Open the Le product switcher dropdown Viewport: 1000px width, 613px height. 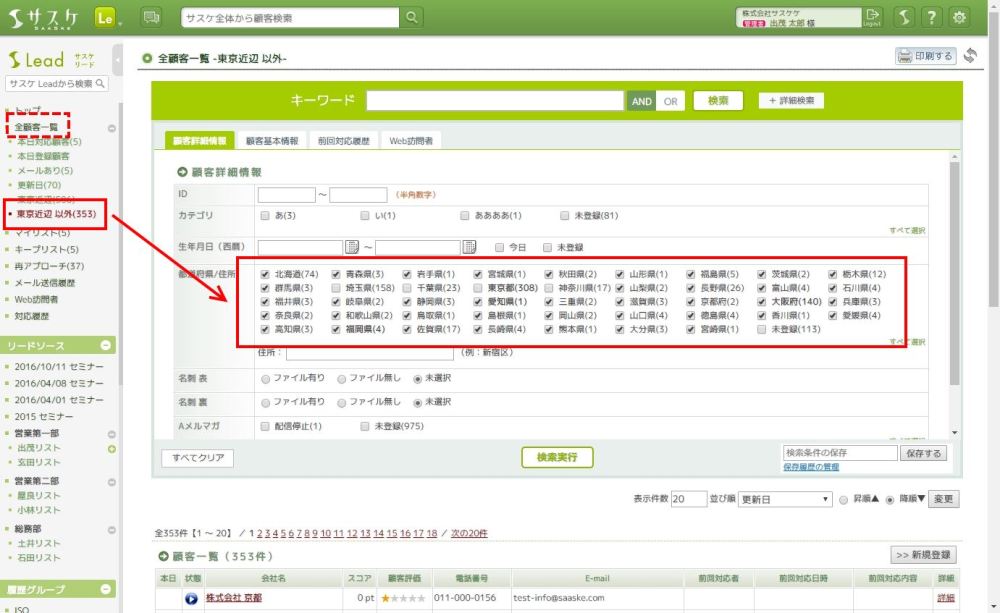(107, 18)
